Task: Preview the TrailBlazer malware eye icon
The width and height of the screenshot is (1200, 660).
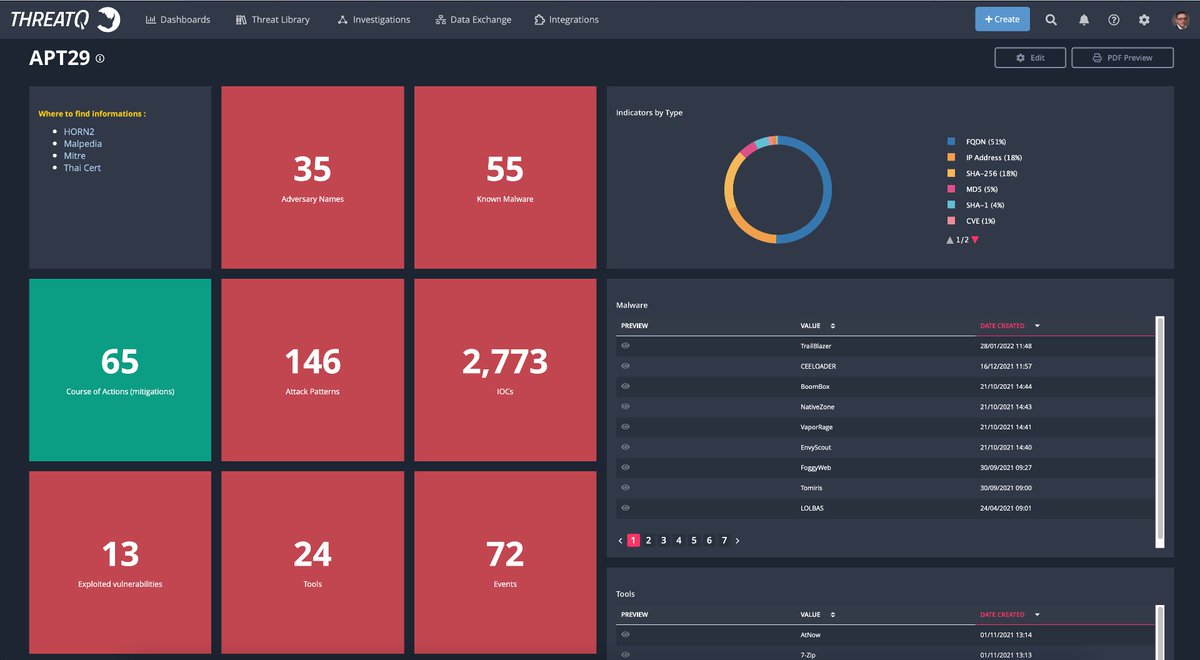Action: [x=626, y=345]
